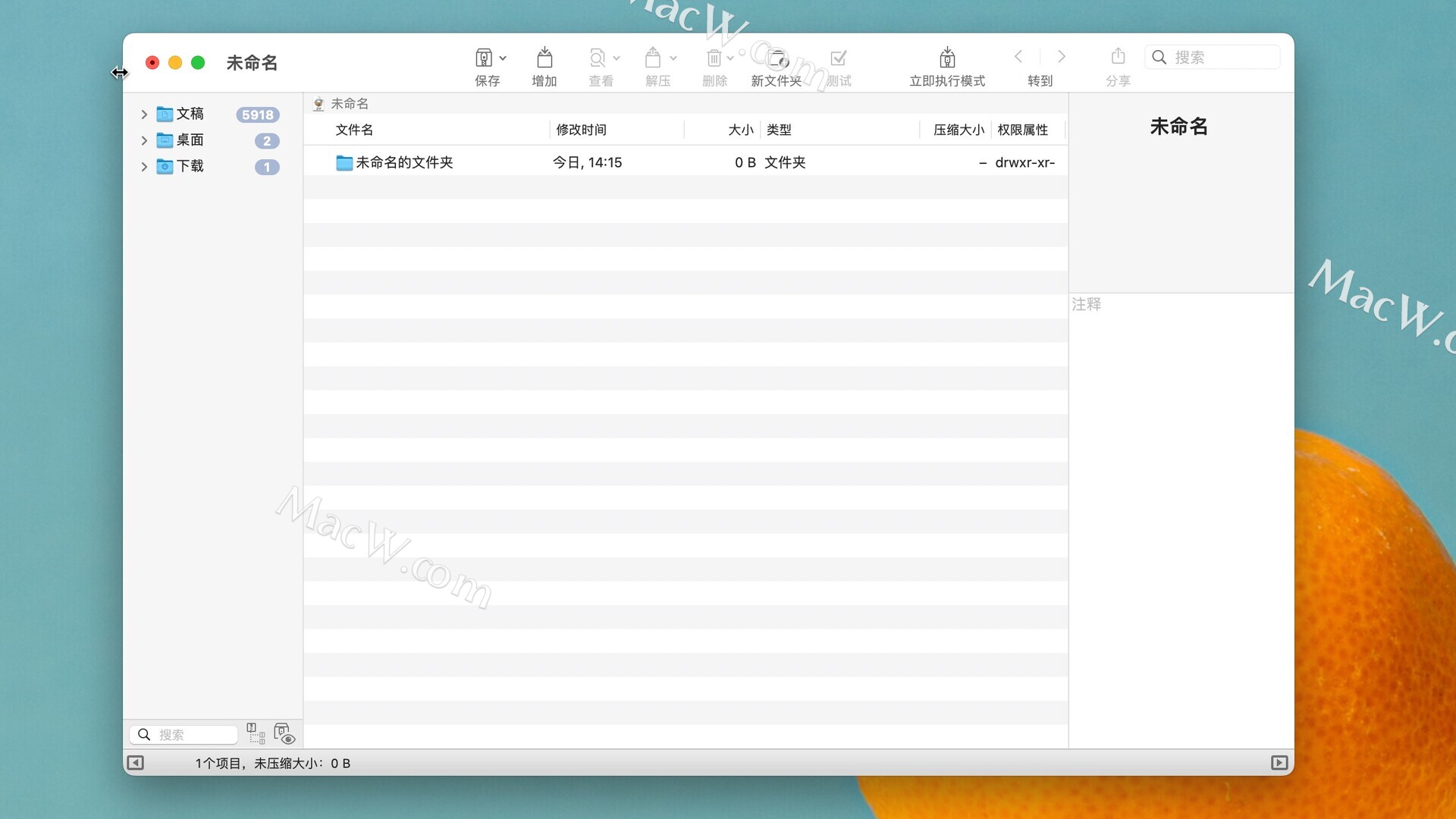Click the 增加 (Add) toolbar icon
The image size is (1456, 819).
[544, 58]
